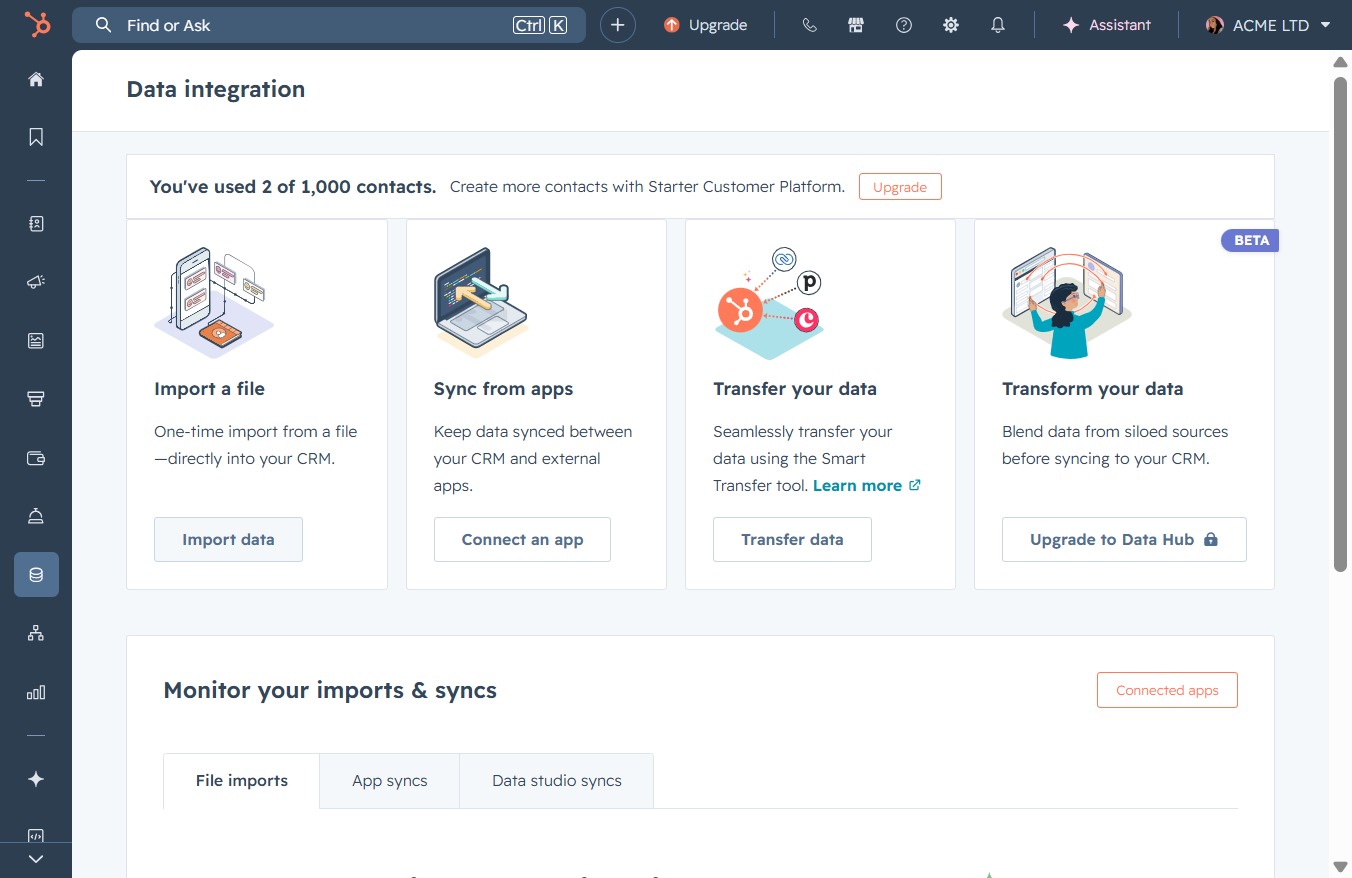Click the Transfer your data illustration

tap(769, 303)
